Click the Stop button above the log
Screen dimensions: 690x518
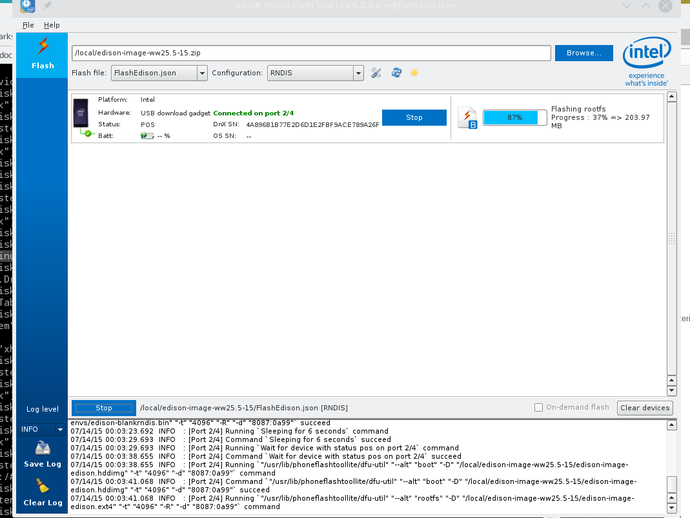pos(104,408)
